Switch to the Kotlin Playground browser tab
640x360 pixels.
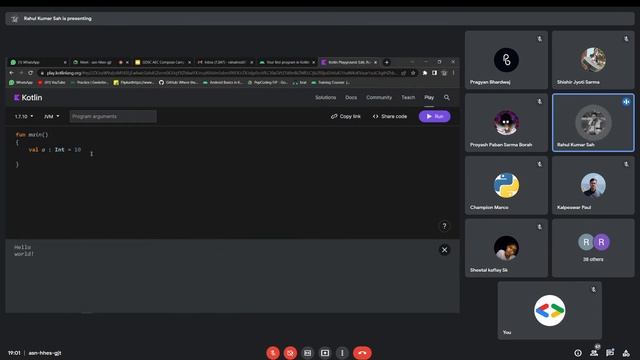point(349,62)
